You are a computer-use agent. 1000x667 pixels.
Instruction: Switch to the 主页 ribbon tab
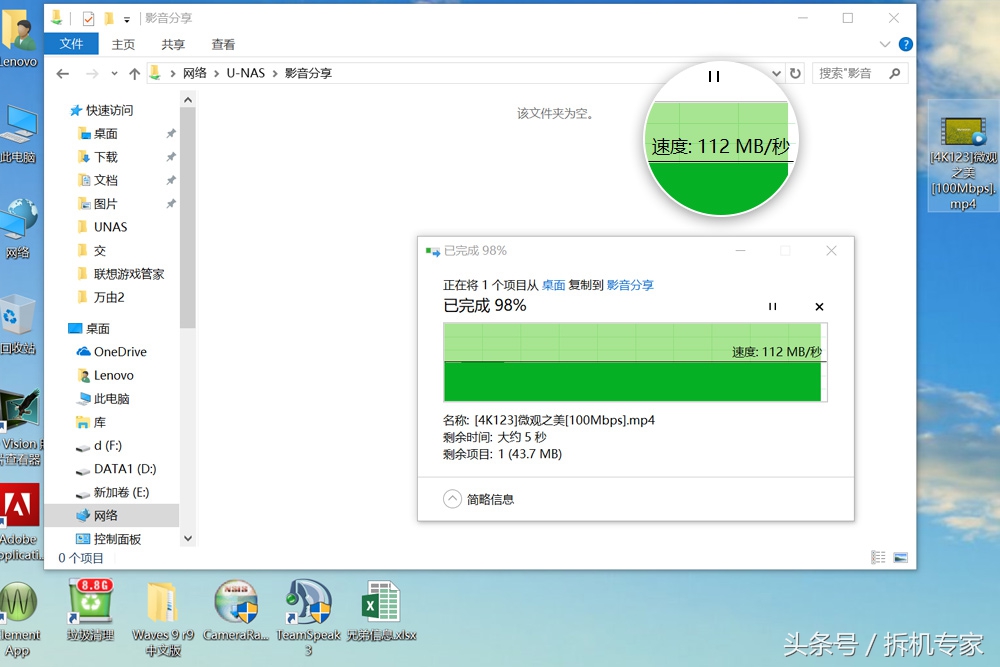tap(123, 44)
